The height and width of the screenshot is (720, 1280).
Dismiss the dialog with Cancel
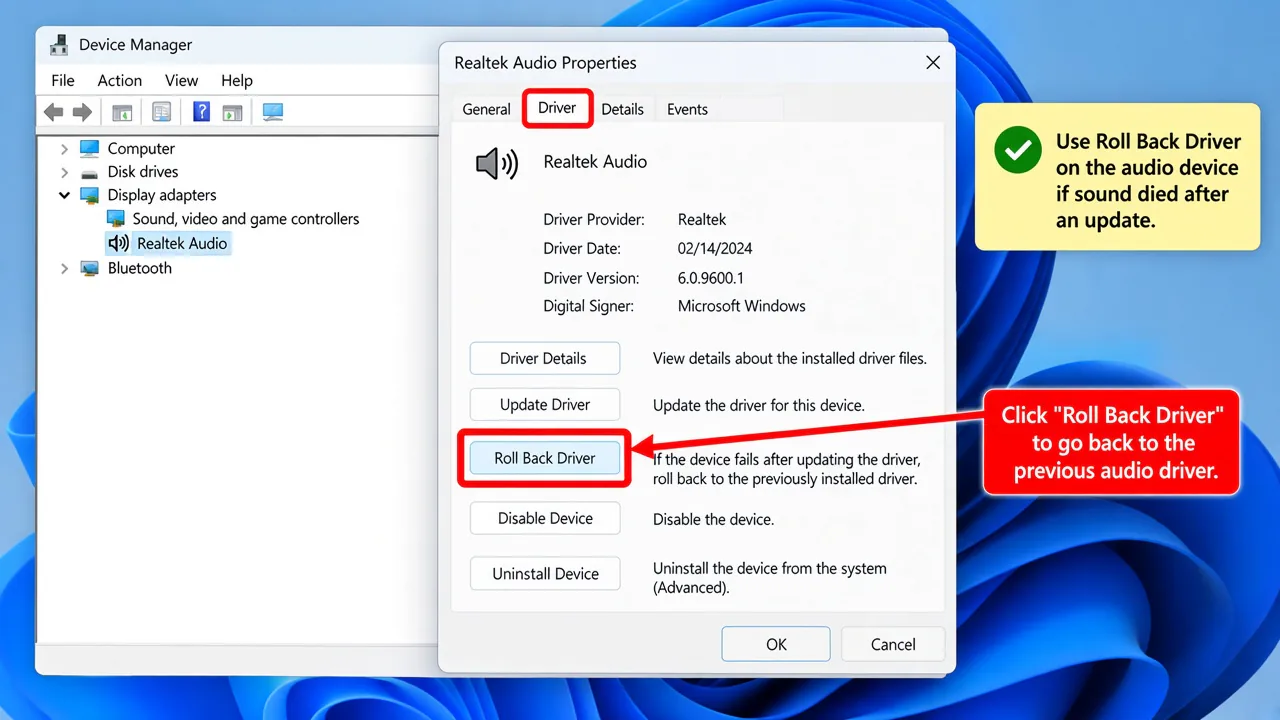pos(893,644)
